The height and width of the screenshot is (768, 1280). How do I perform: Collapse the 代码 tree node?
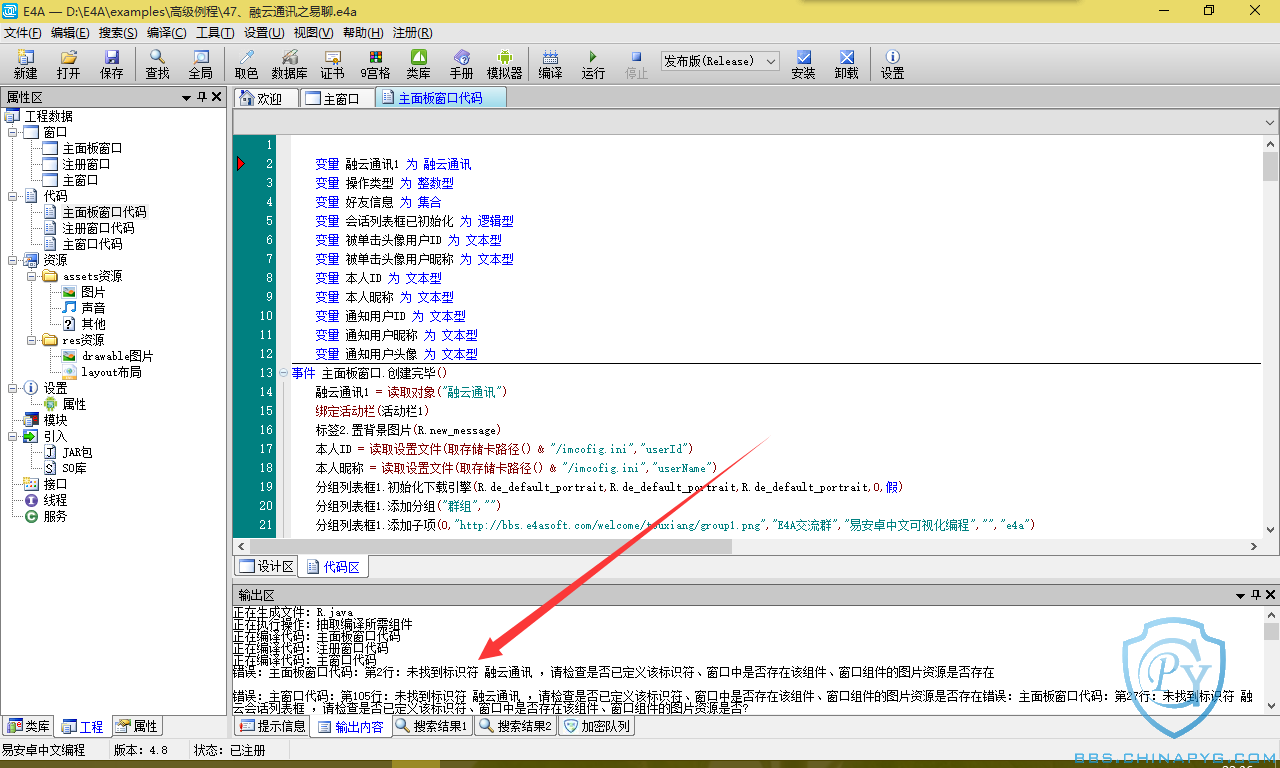[13, 197]
